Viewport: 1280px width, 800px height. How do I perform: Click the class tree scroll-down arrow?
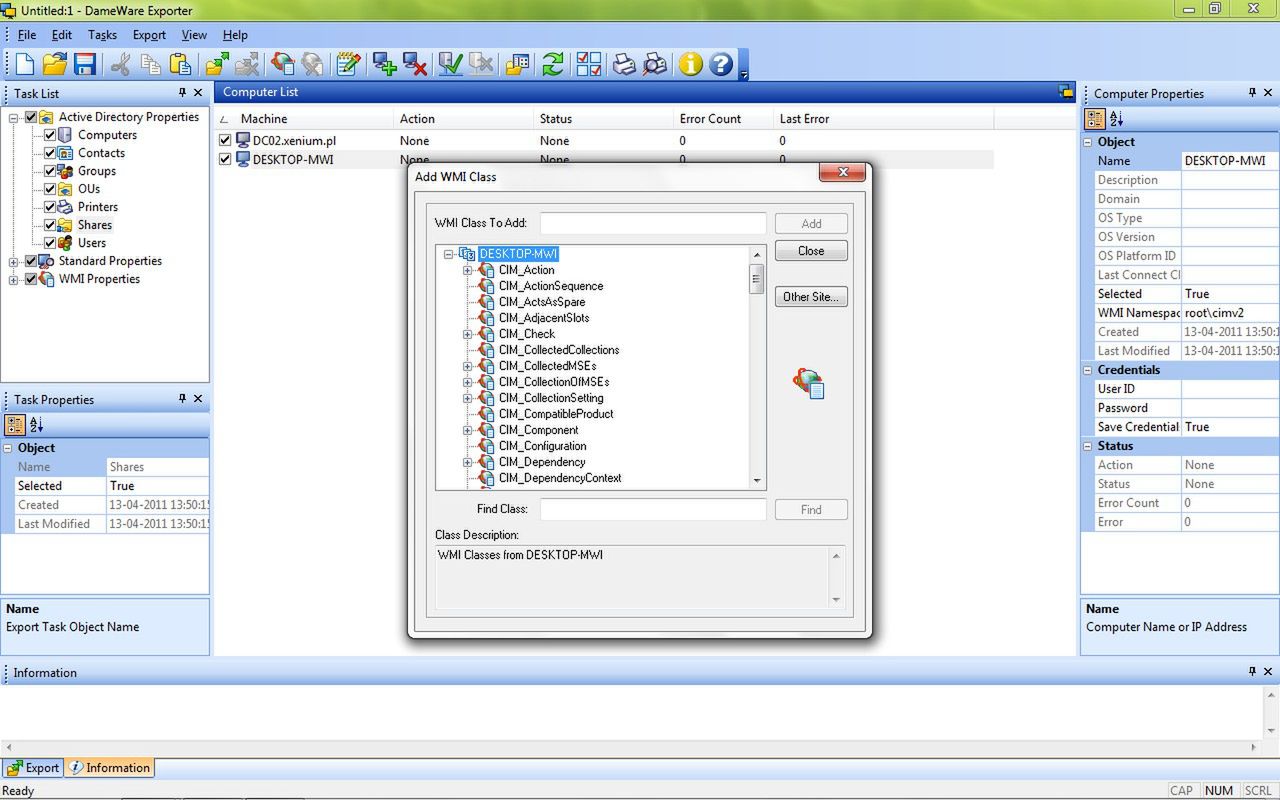tap(757, 481)
